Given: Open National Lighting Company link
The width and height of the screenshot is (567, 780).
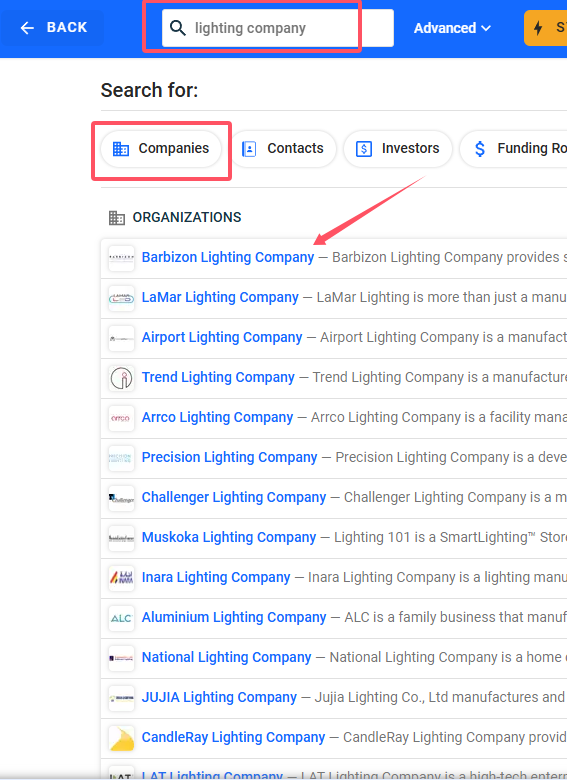Looking at the screenshot, I should click(226, 657).
